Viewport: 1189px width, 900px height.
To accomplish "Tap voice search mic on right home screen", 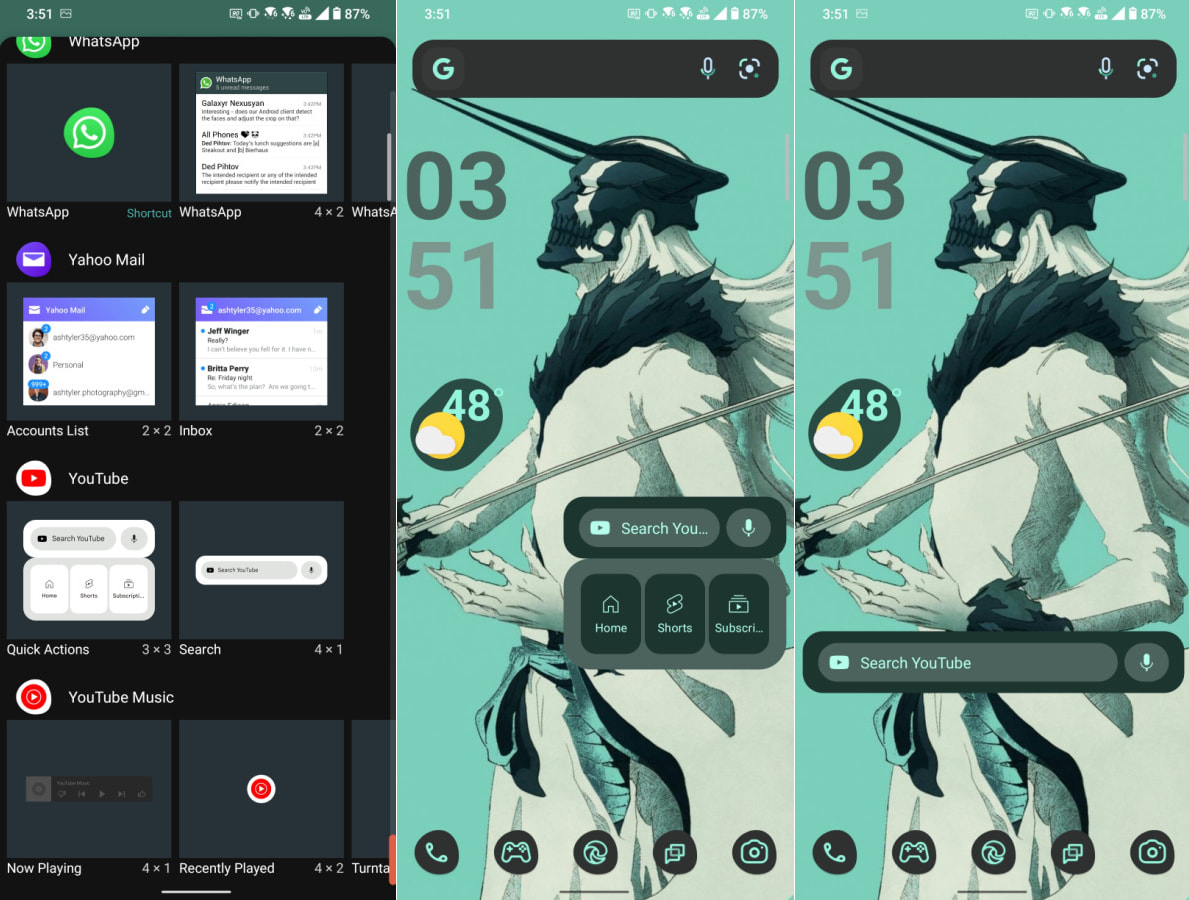I will coord(1106,68).
